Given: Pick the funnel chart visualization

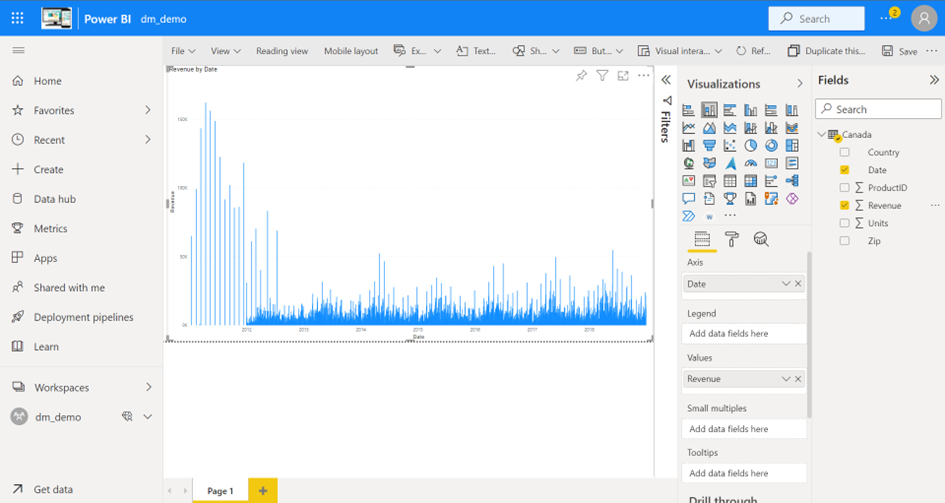Looking at the screenshot, I should [x=709, y=146].
